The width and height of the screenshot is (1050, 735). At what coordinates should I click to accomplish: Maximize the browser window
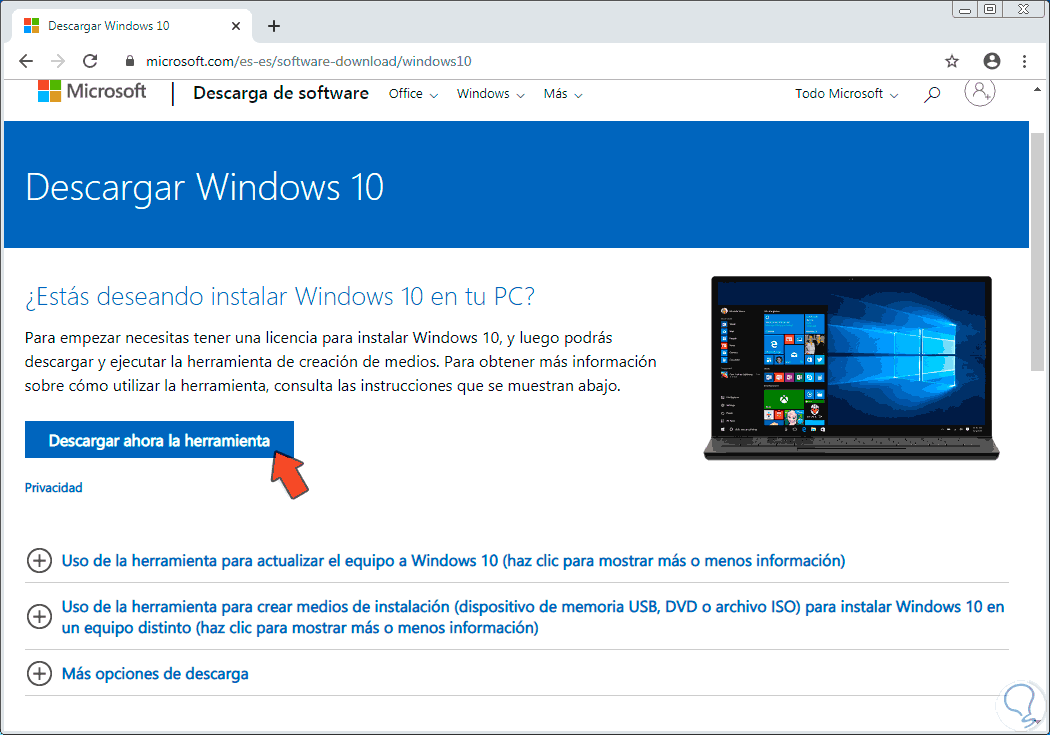(990, 9)
